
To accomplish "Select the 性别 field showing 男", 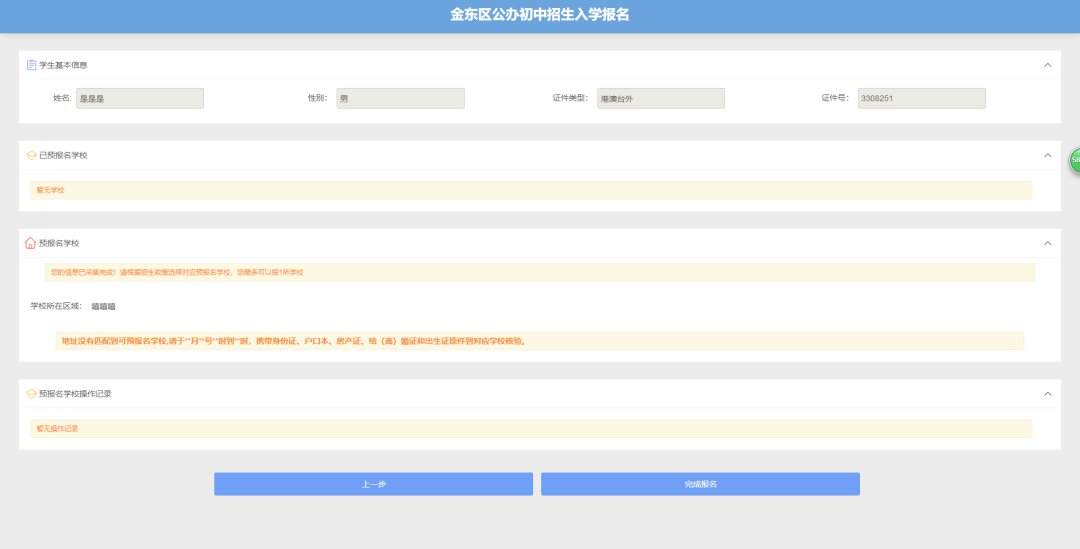I will click(400, 98).
